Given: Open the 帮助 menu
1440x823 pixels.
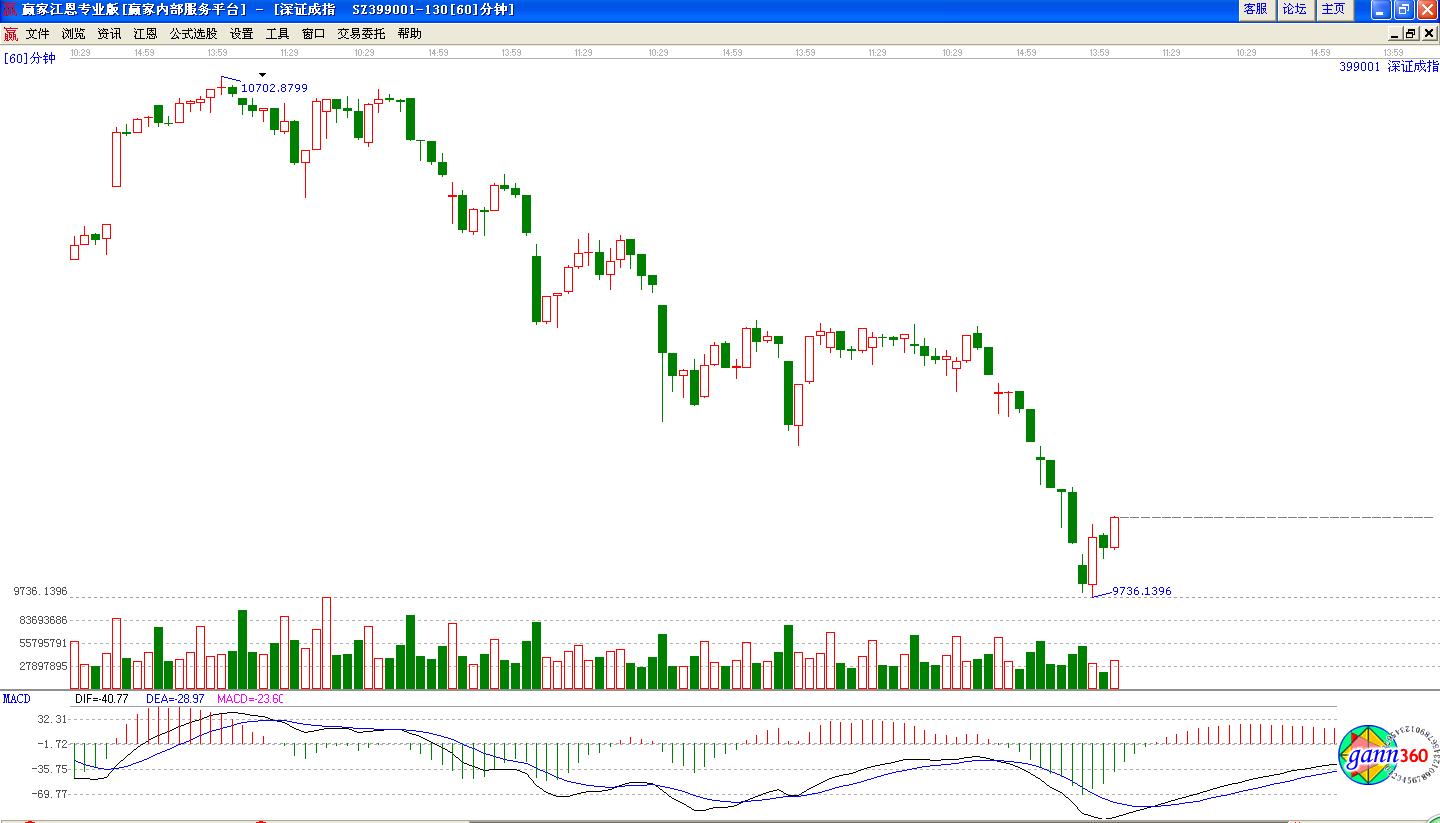Looking at the screenshot, I should 409,33.
